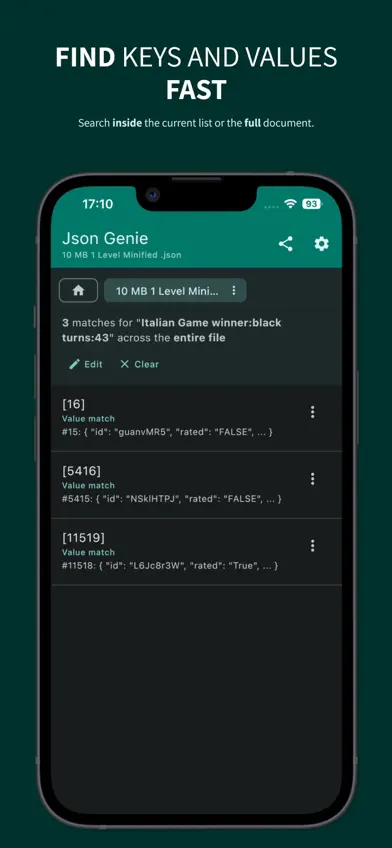Clear the current search
Viewport: 392px width, 848px height.
(x=139, y=364)
